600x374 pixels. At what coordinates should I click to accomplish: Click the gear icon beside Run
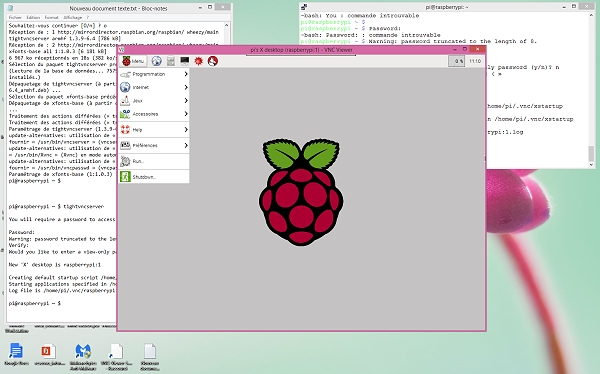(x=125, y=161)
